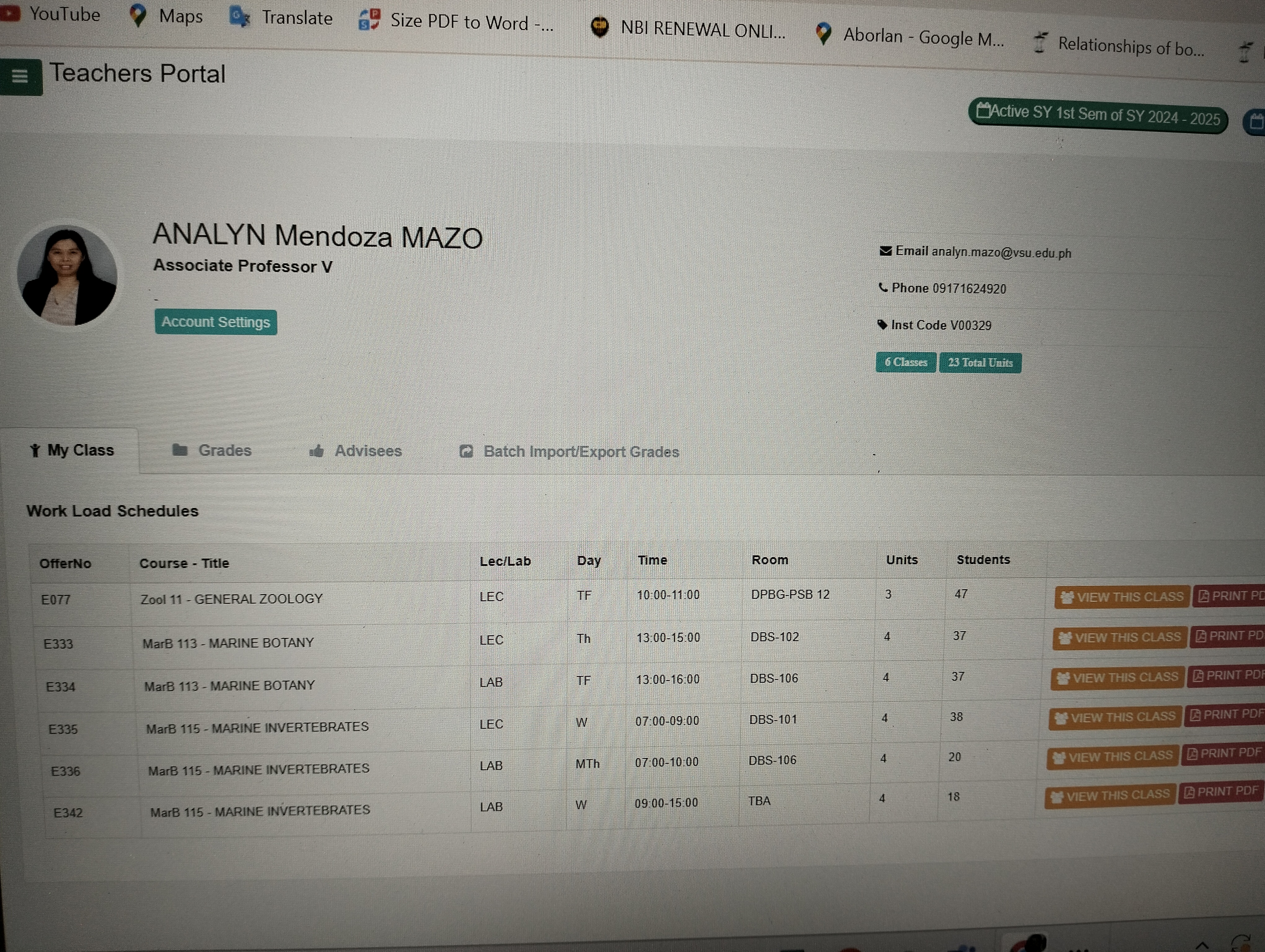Open the Batch Import/Export Grades tab

569,452
